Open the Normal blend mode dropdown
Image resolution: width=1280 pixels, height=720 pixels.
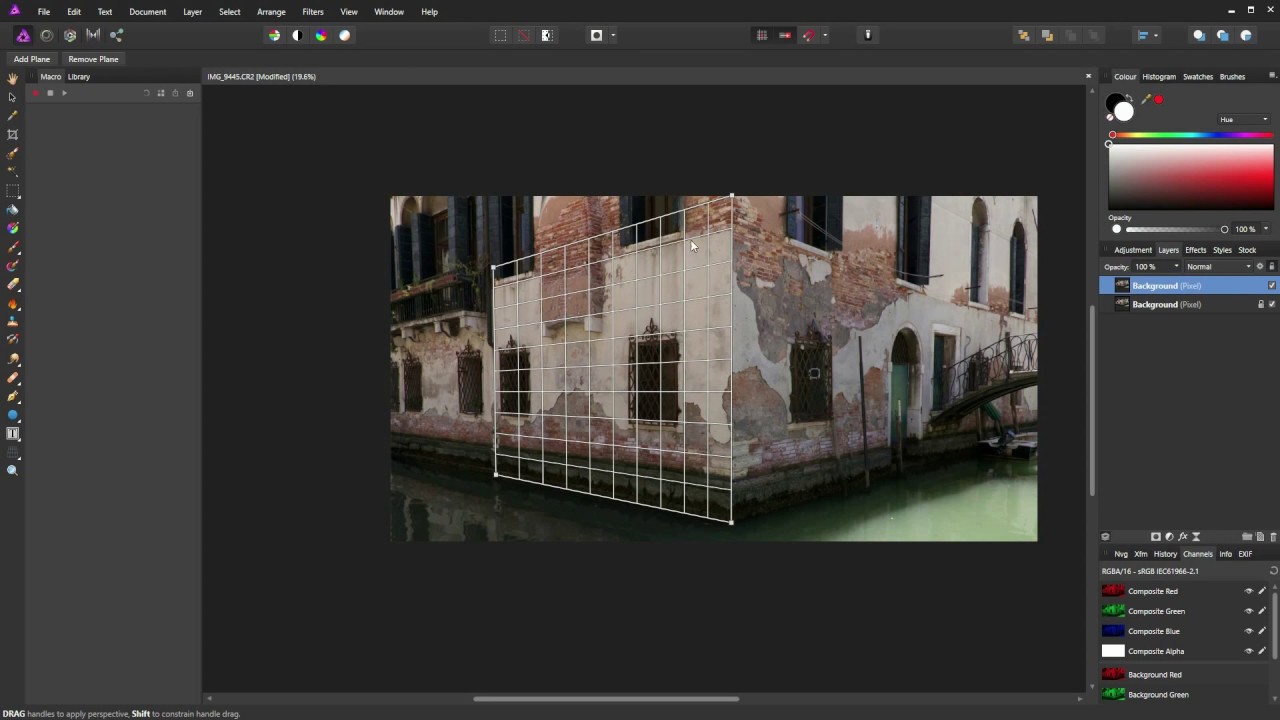click(1217, 267)
